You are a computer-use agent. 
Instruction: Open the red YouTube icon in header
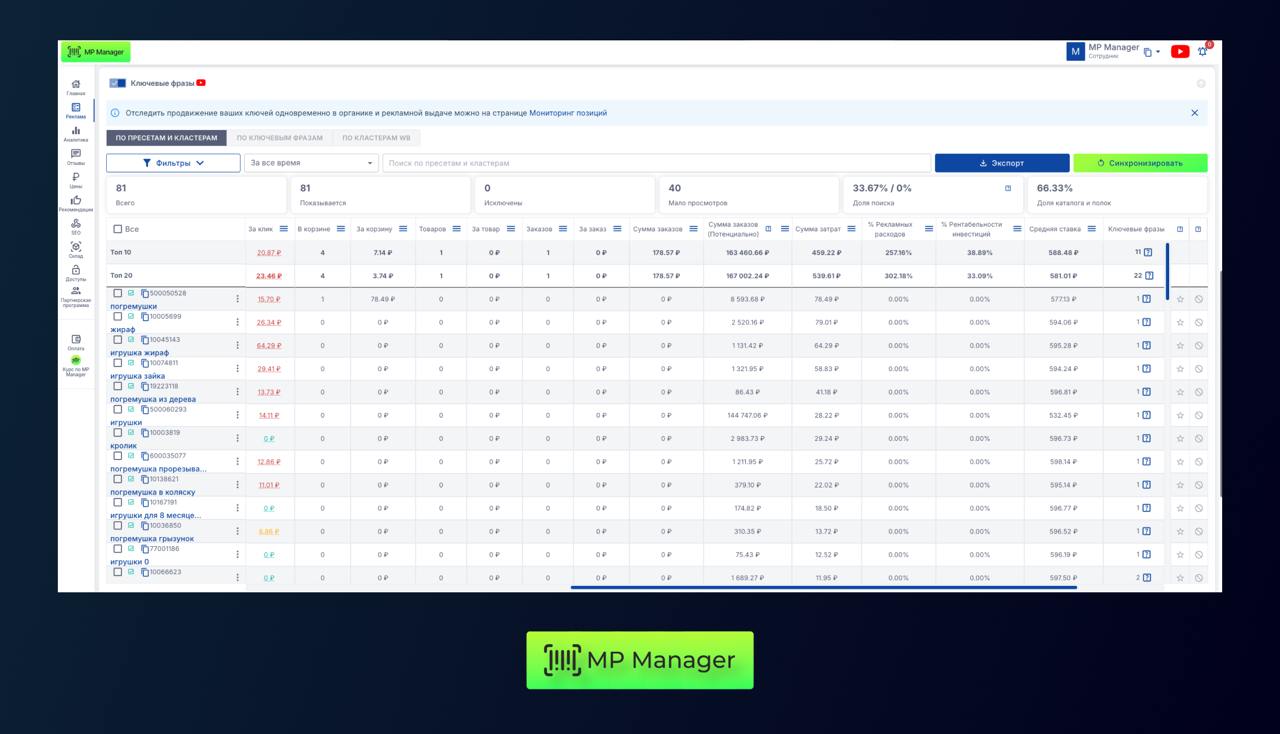pyautogui.click(x=1180, y=52)
